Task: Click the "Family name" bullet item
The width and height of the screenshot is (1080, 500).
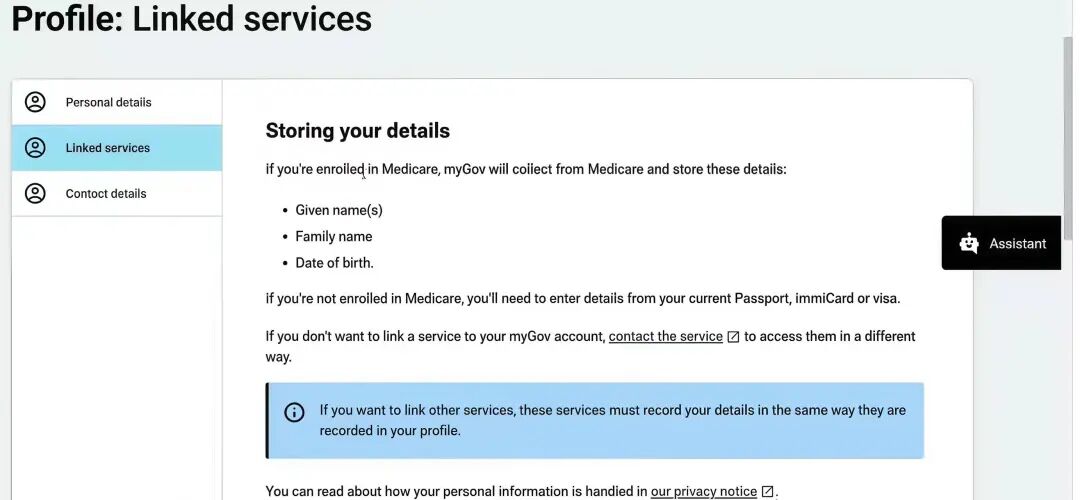Action: 334,237
